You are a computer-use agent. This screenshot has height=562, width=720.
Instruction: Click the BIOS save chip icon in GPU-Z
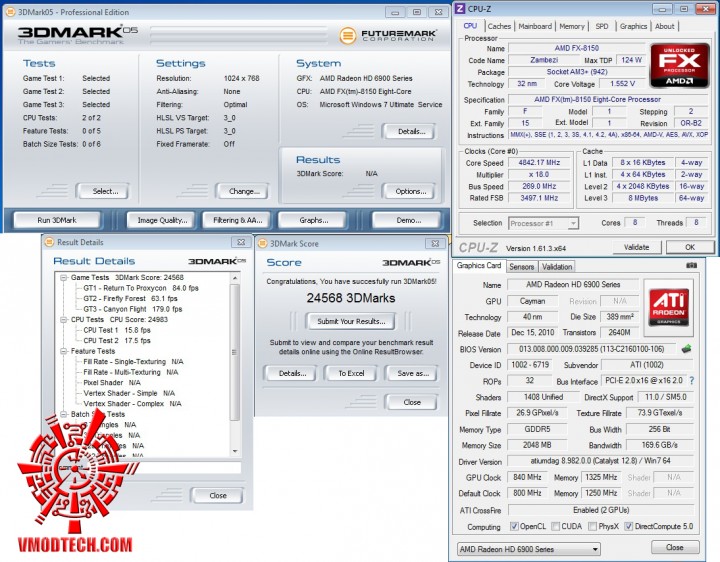(686, 349)
